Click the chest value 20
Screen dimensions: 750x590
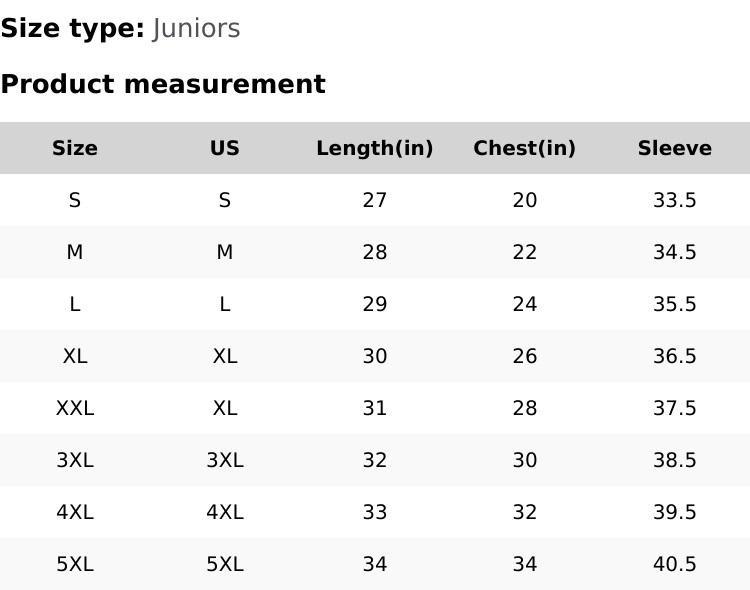pyautogui.click(x=525, y=200)
